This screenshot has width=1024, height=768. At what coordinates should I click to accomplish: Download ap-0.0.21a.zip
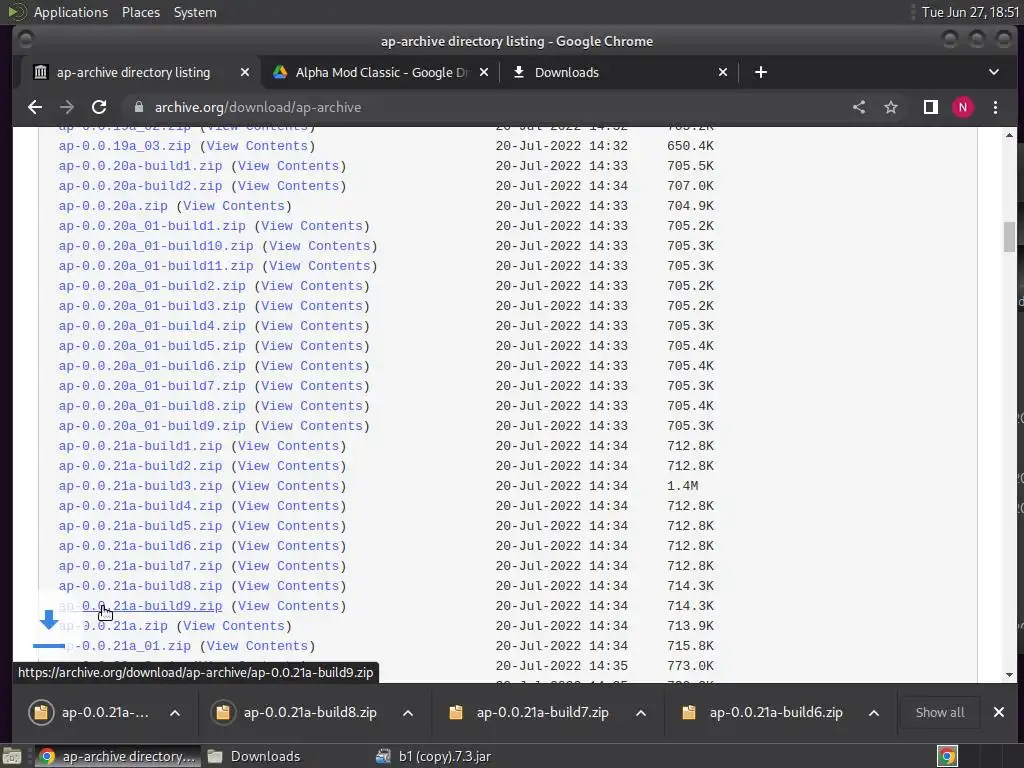[113, 626]
